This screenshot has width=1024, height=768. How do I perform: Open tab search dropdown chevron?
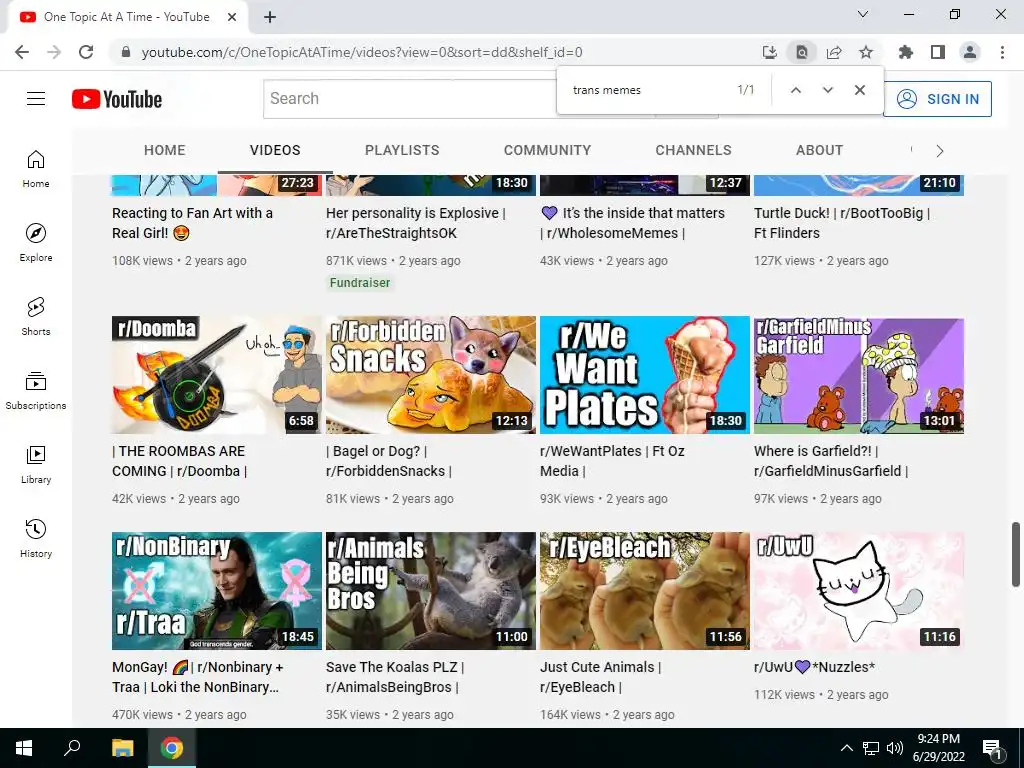click(x=863, y=14)
